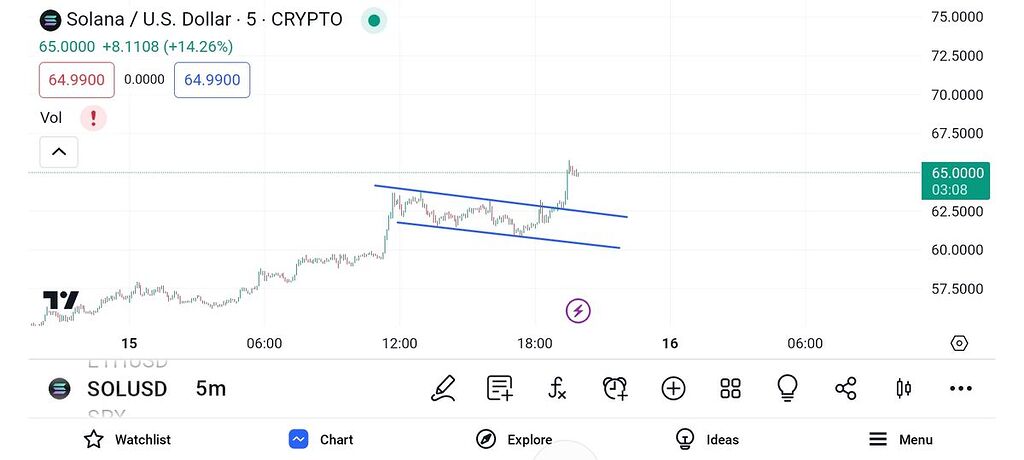Open the Explore tab

(514, 439)
